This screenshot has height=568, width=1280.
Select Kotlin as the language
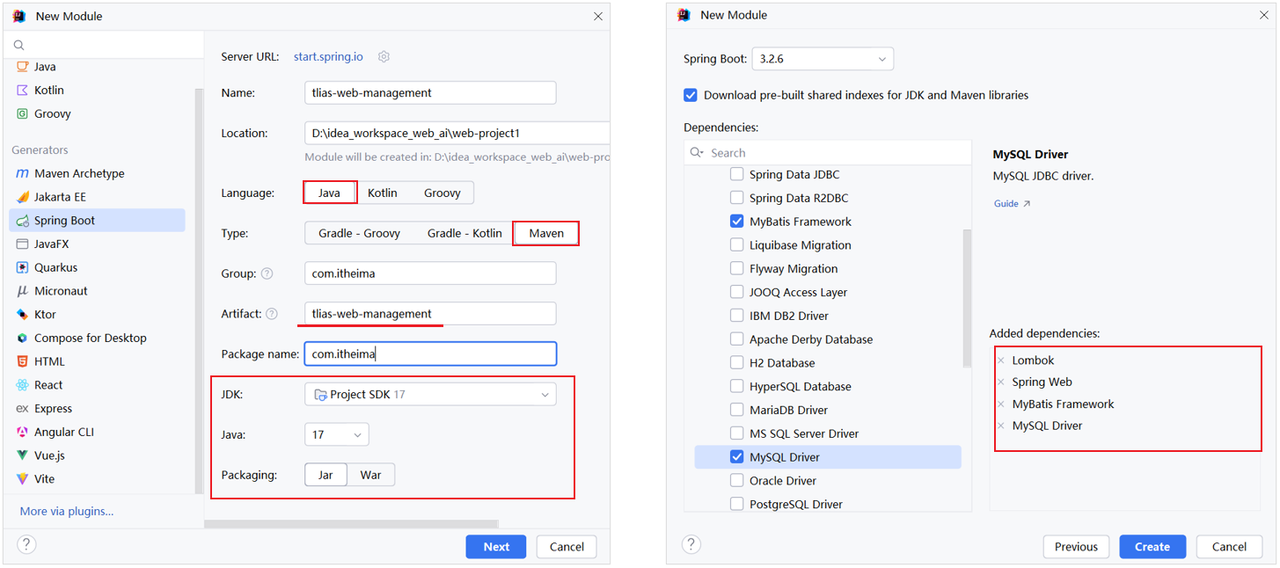pyautogui.click(x=382, y=193)
